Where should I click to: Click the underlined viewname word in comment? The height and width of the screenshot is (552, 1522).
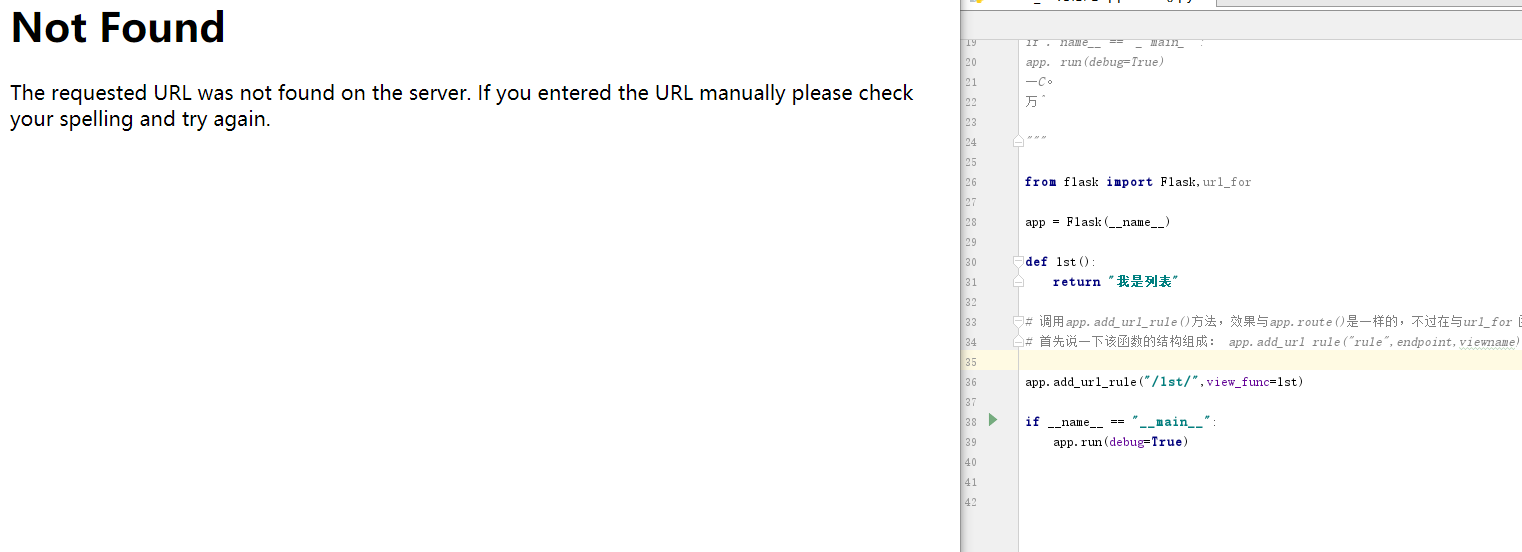click(x=1487, y=342)
